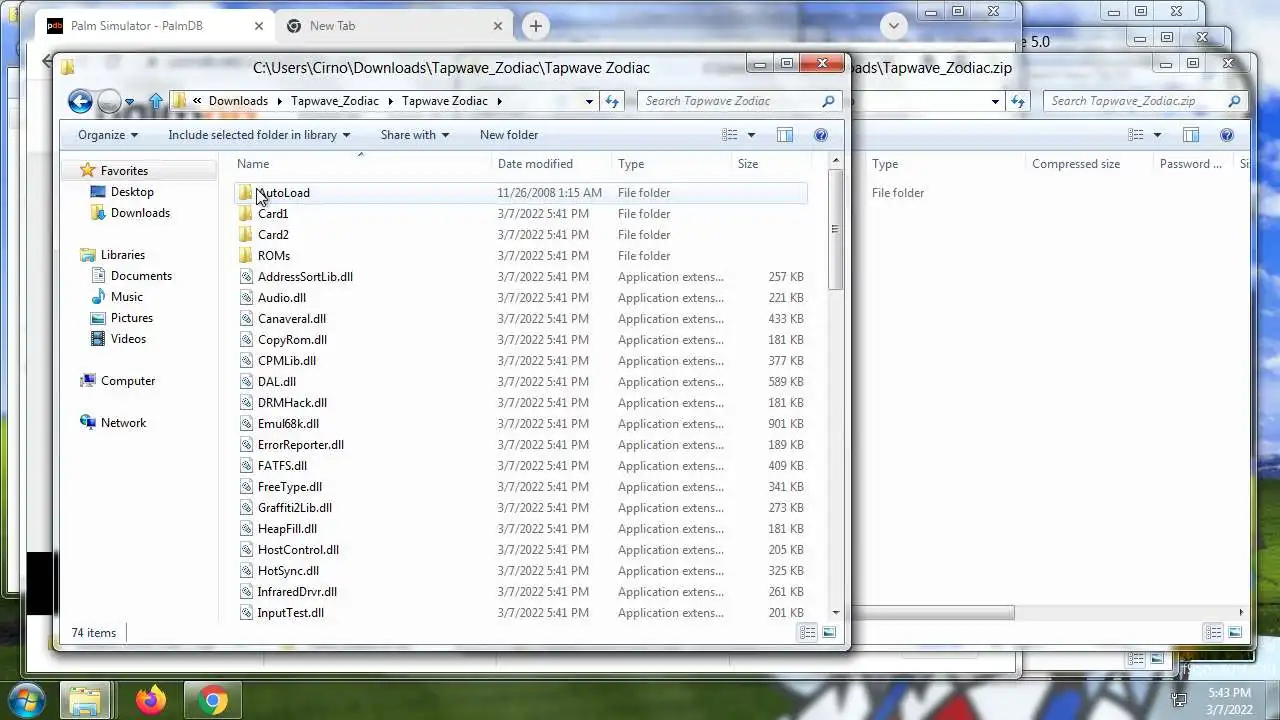
Task: Open the view options dropdown arrow
Action: pos(751,135)
